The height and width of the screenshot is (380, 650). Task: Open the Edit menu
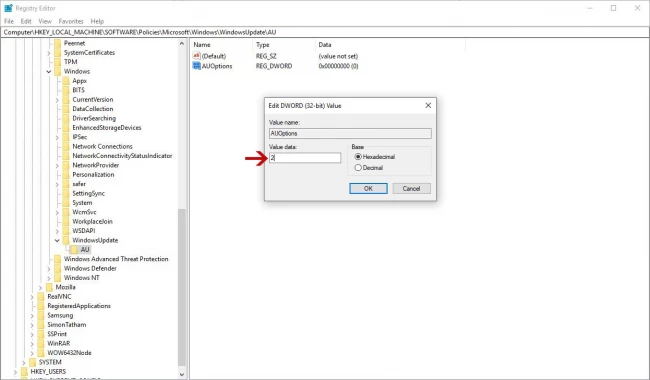(x=26, y=21)
